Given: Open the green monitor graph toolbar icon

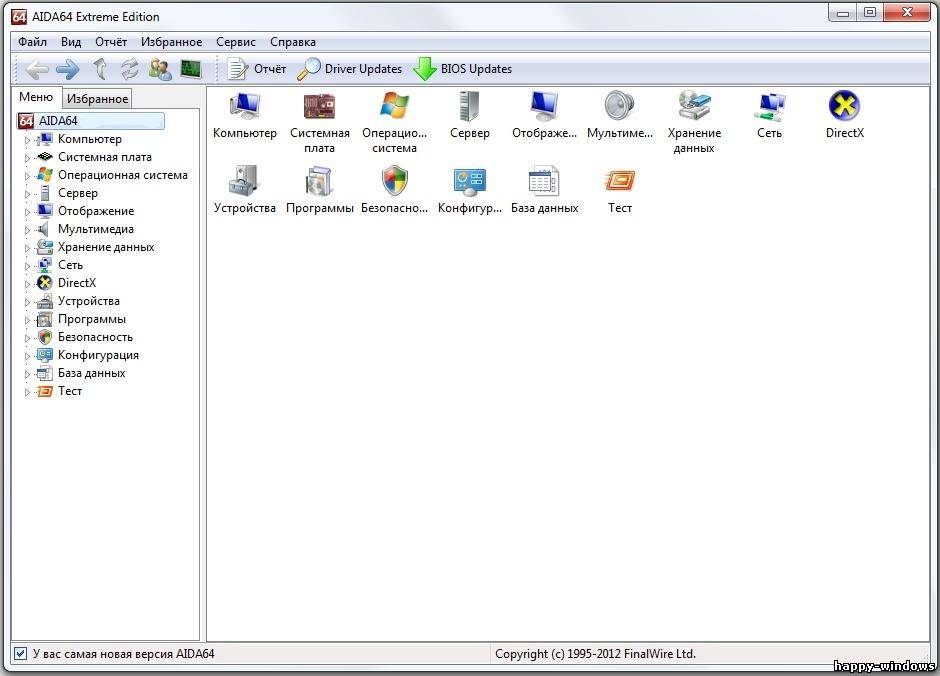Looking at the screenshot, I should tap(191, 69).
